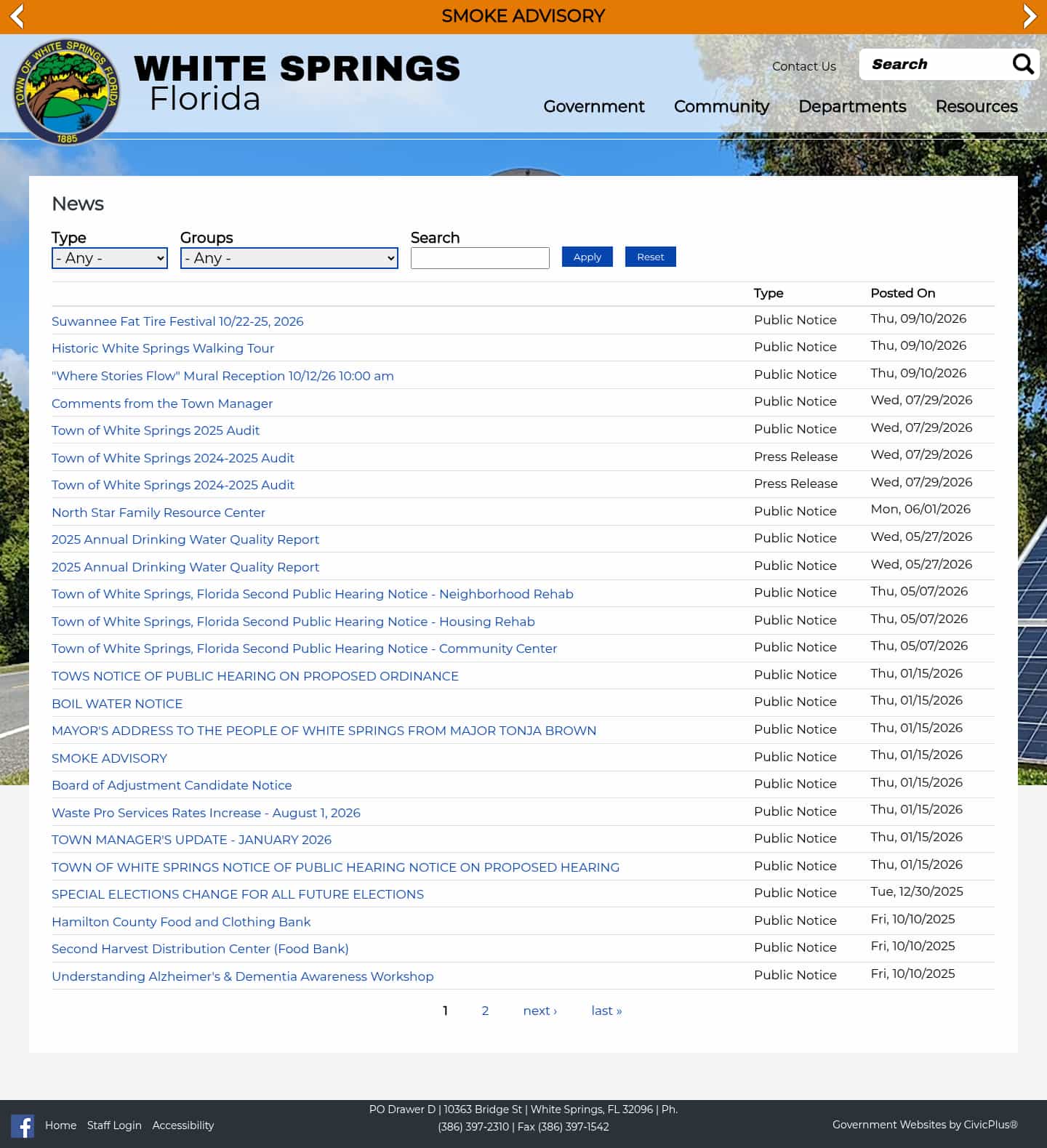
Task: Open SMOKE ADVISORY in the news list
Action: (109, 758)
